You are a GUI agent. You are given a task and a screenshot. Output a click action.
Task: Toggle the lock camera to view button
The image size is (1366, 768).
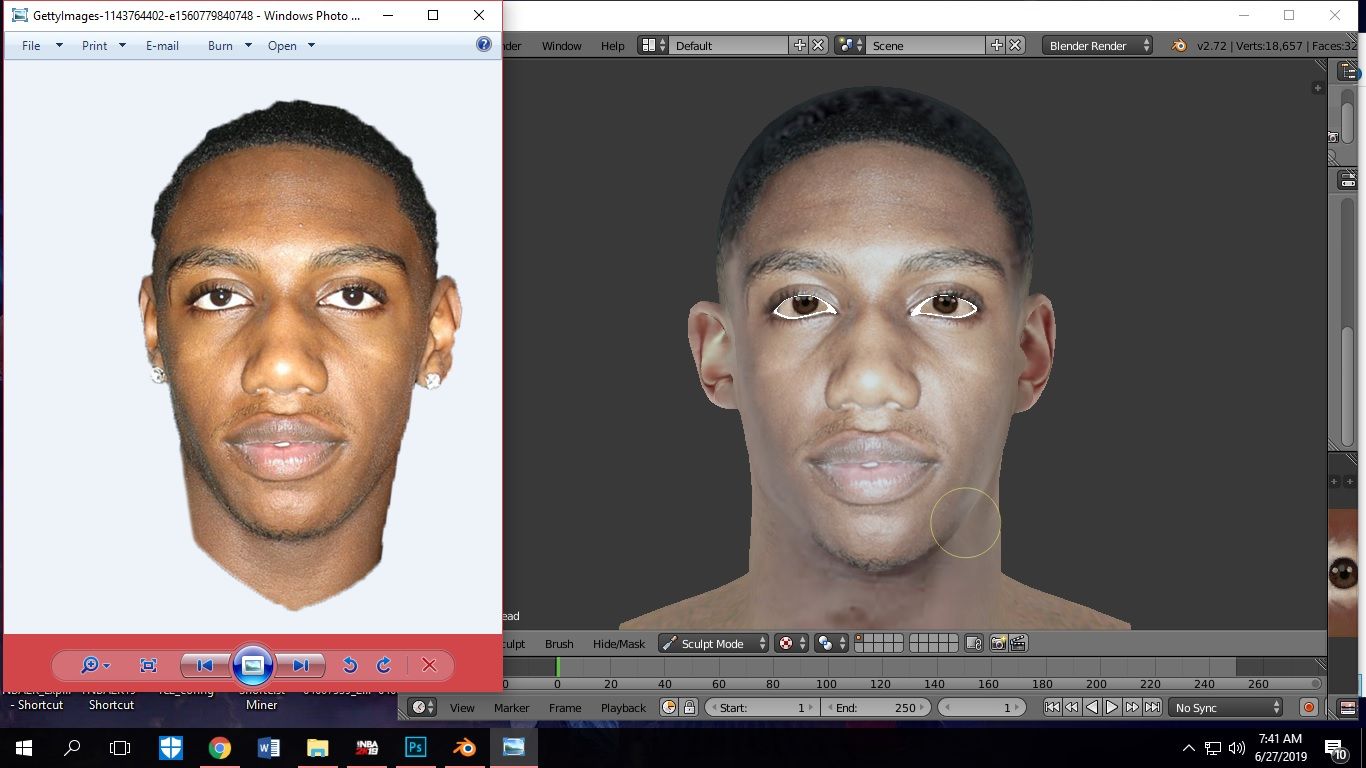[x=973, y=643]
